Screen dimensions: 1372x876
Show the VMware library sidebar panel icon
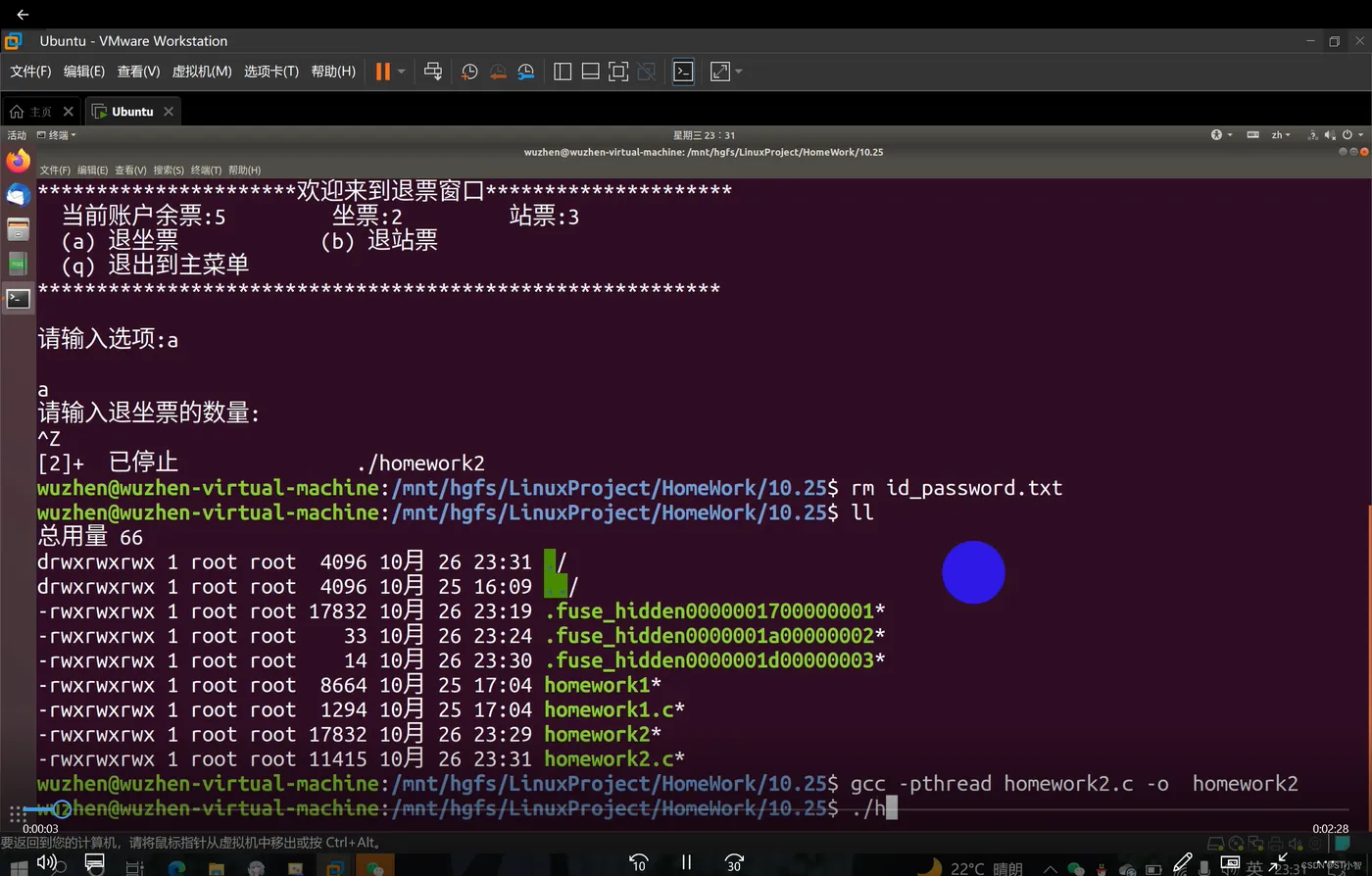click(x=563, y=72)
